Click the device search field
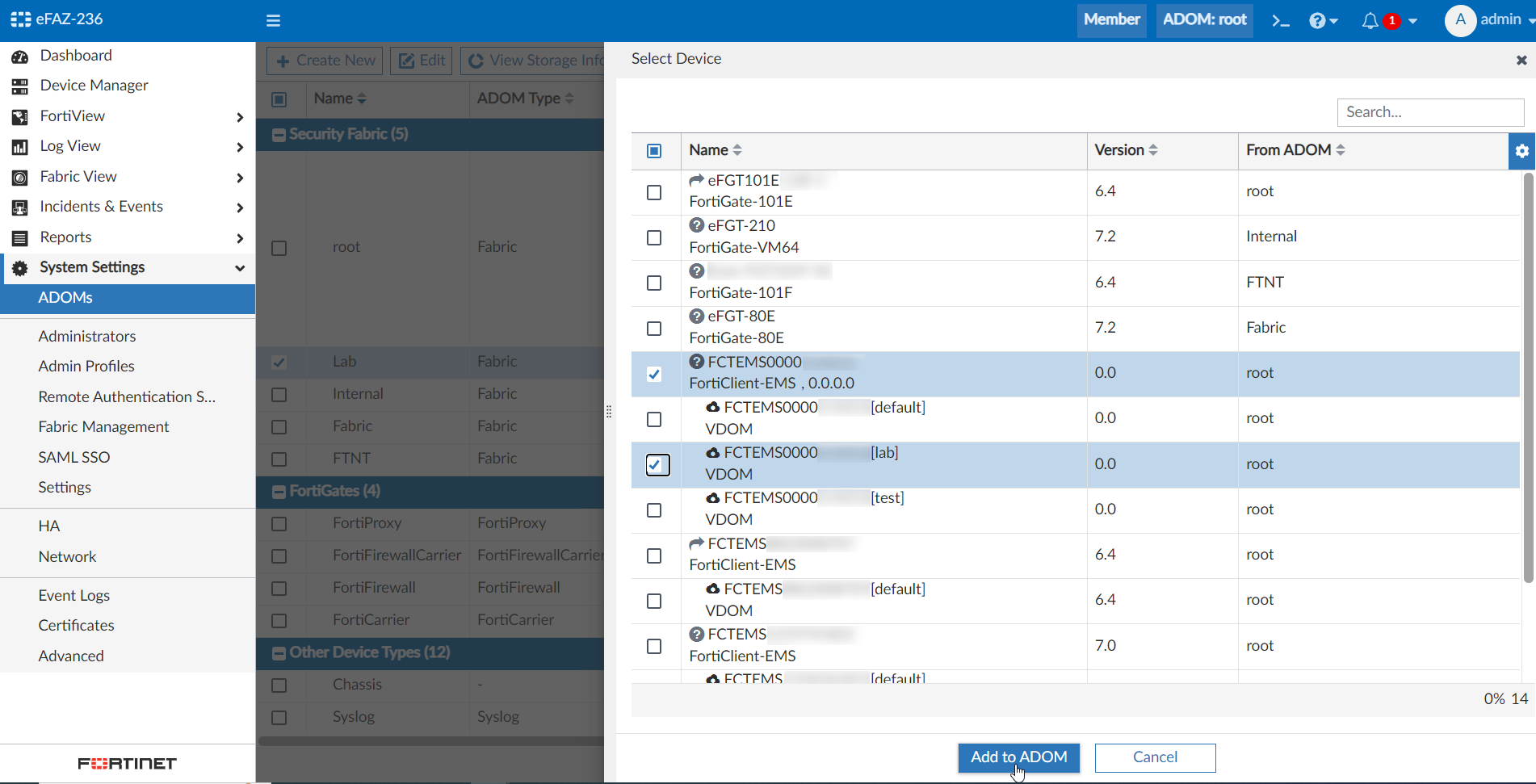Screen dimensions: 1536x784 (x=1429, y=112)
